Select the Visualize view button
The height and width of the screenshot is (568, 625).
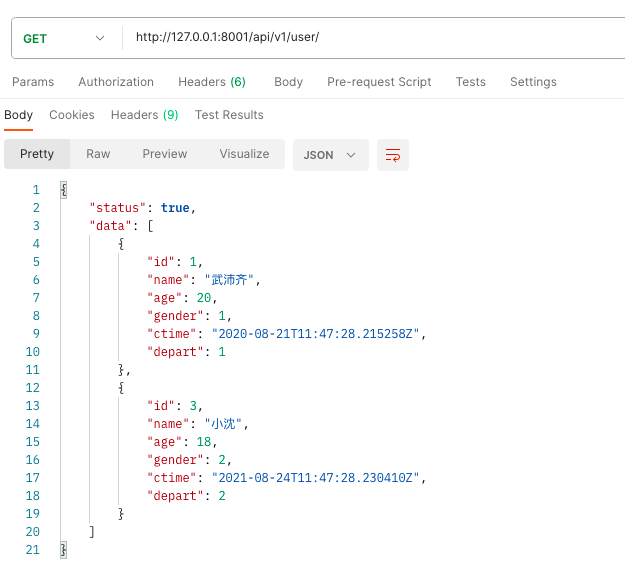click(x=244, y=154)
